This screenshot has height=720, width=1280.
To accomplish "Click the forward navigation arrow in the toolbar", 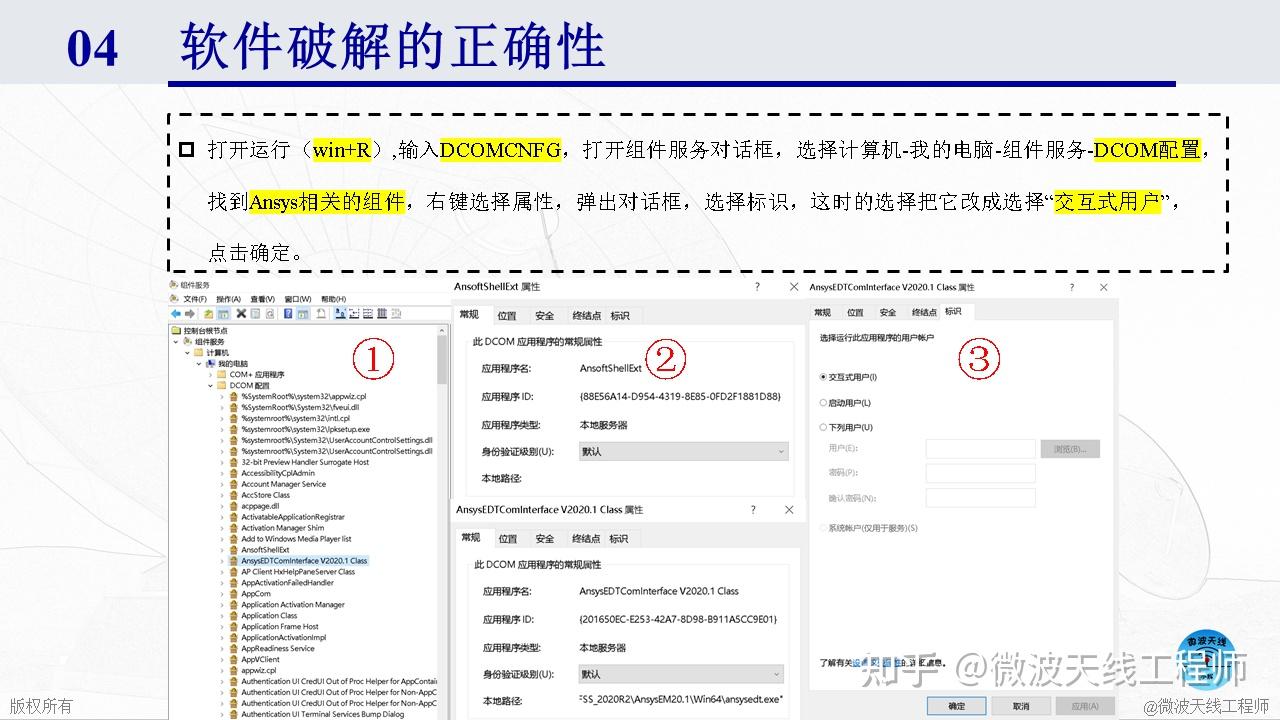I will click(x=190, y=315).
